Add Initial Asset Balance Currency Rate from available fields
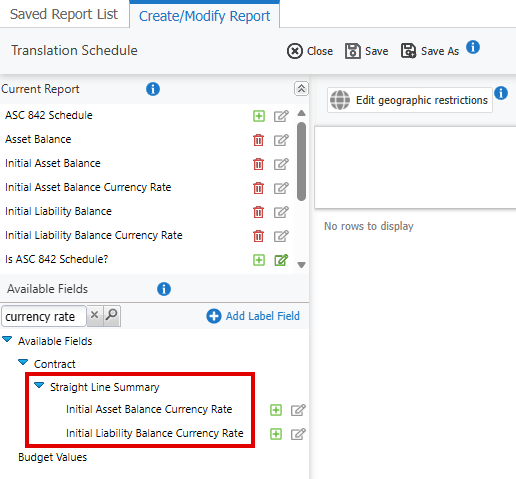 (276, 410)
